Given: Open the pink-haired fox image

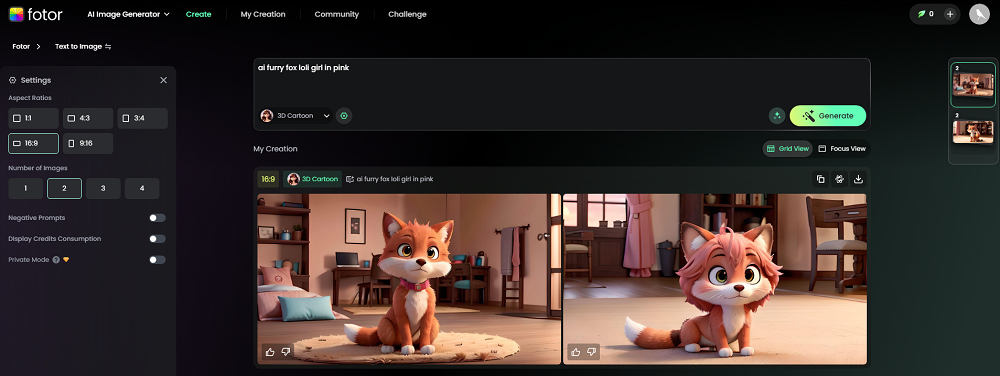Looking at the screenshot, I should [715, 279].
